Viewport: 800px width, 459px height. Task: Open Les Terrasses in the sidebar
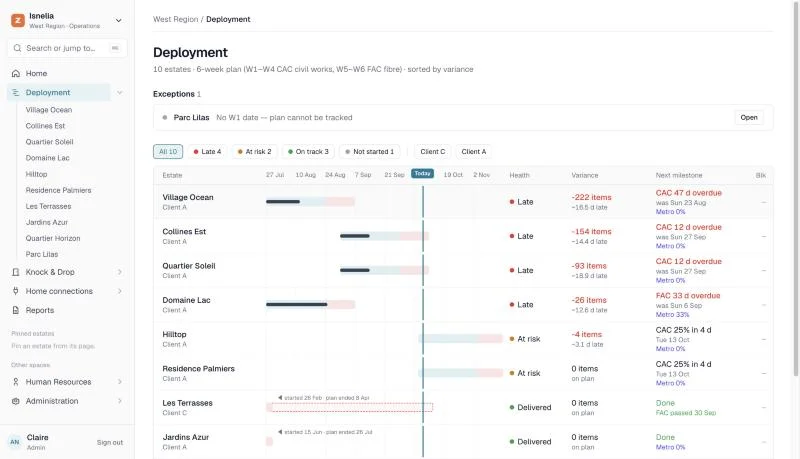pyautogui.click(x=48, y=206)
